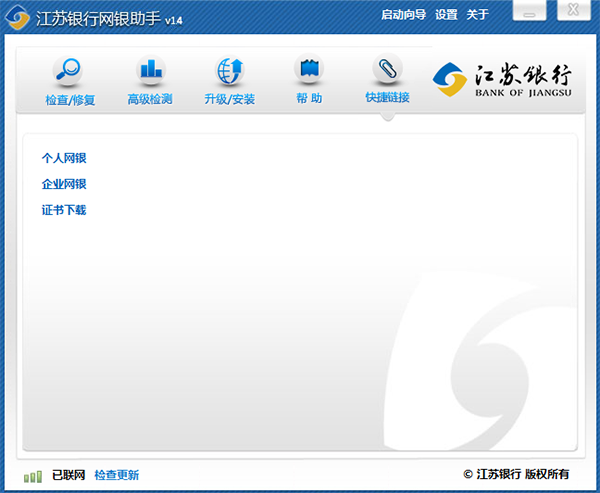600x493 pixels.
Task: Switch to the 高级检测 tab label
Action: pyautogui.click(x=150, y=99)
